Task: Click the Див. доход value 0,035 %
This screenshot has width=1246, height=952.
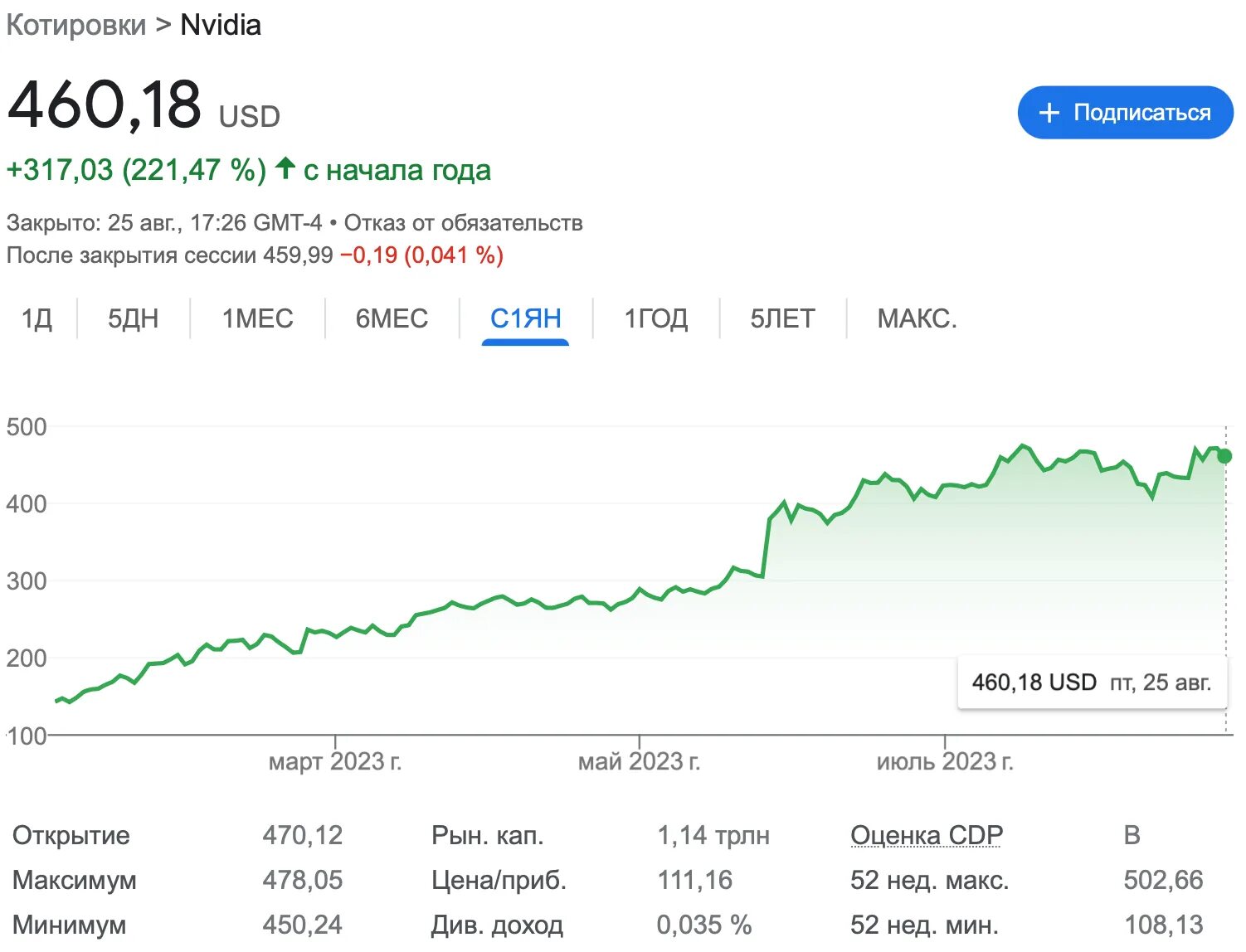Action: pyautogui.click(x=704, y=925)
